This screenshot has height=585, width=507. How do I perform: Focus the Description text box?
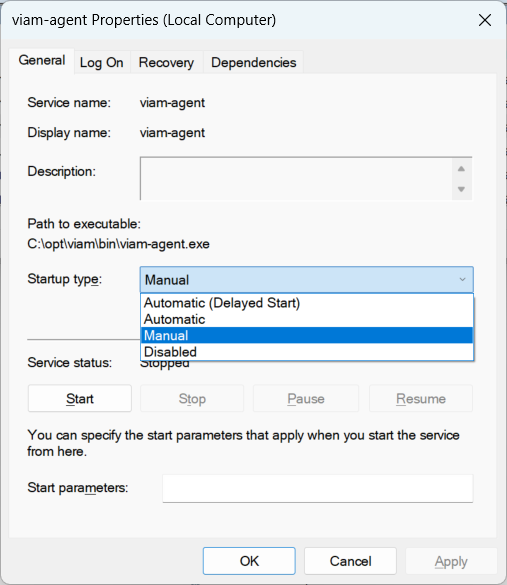click(x=296, y=178)
